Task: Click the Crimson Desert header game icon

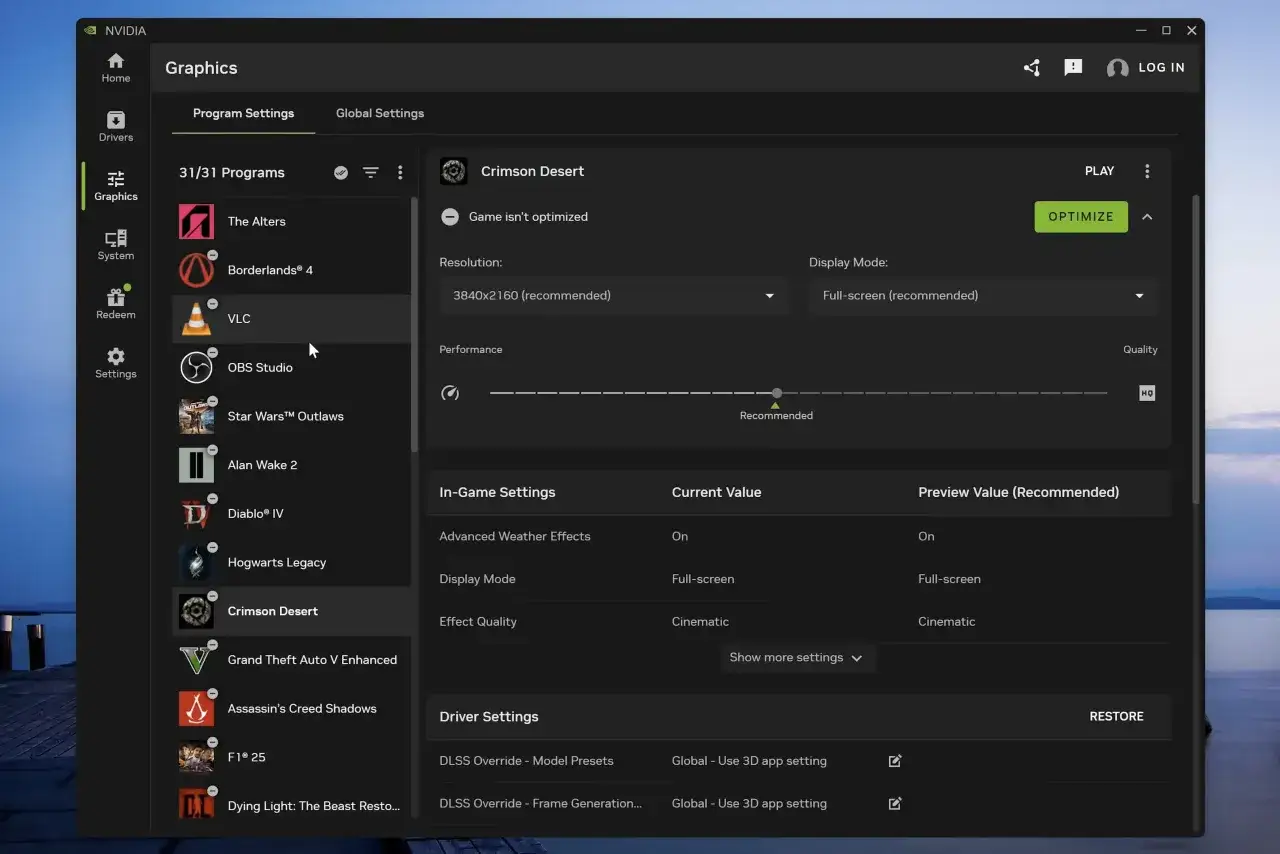Action: [x=454, y=171]
